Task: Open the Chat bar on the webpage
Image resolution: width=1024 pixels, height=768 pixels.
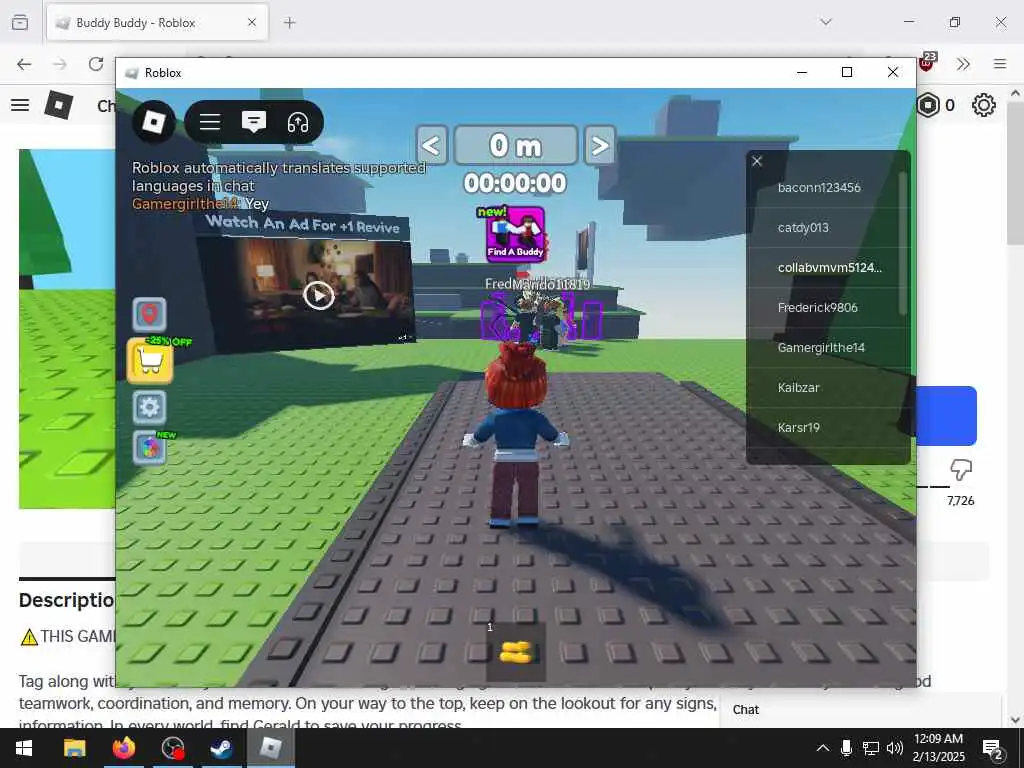Action: point(861,710)
